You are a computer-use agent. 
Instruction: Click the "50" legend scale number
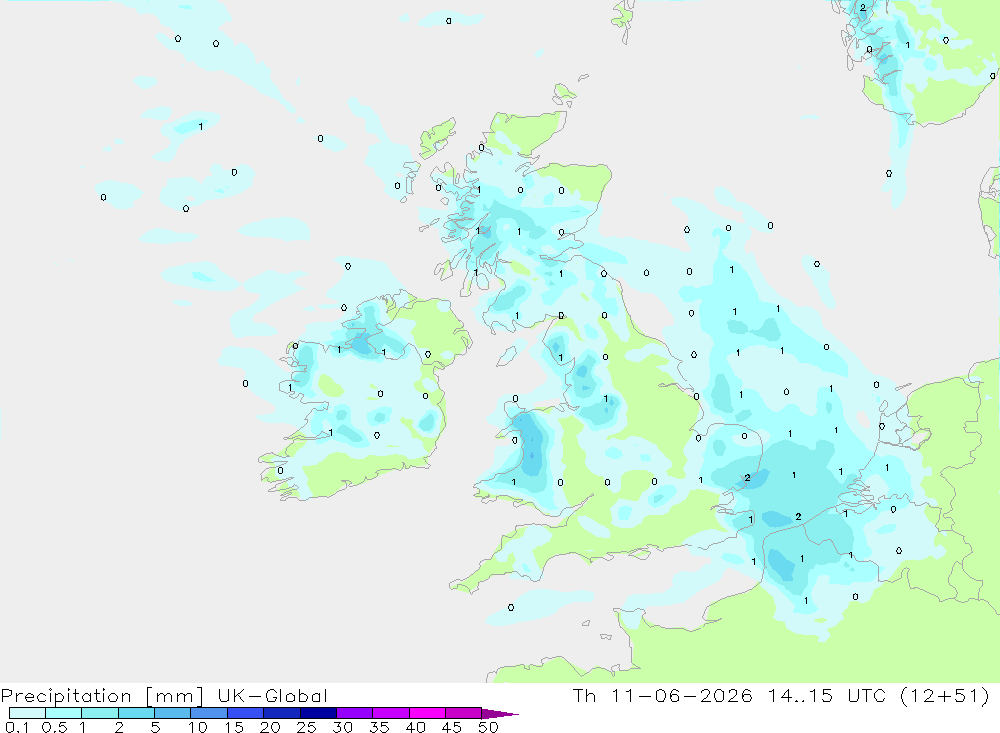(x=488, y=727)
